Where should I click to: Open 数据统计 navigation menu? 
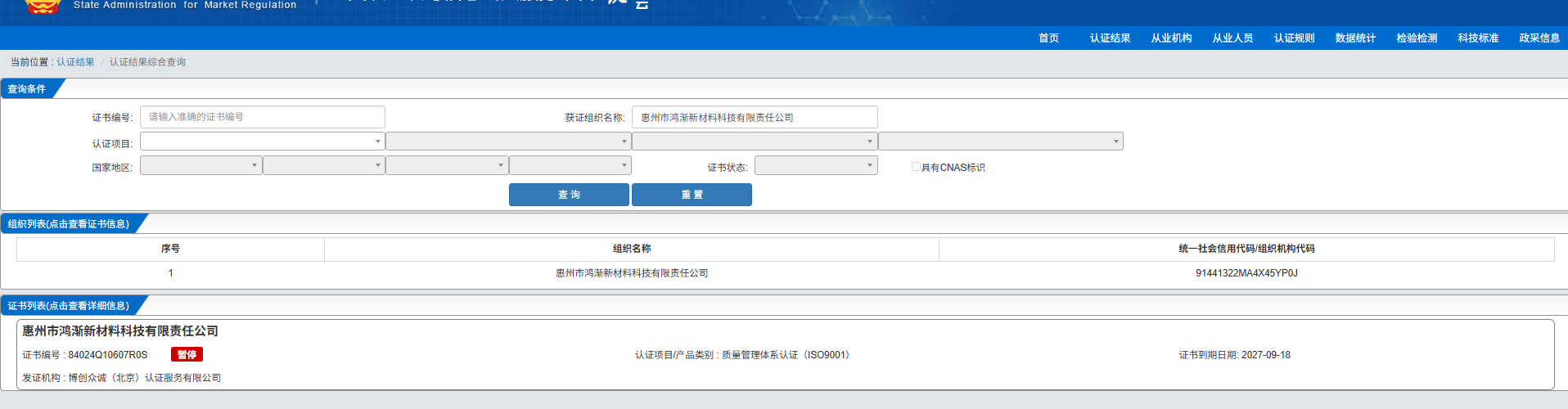pos(1355,38)
